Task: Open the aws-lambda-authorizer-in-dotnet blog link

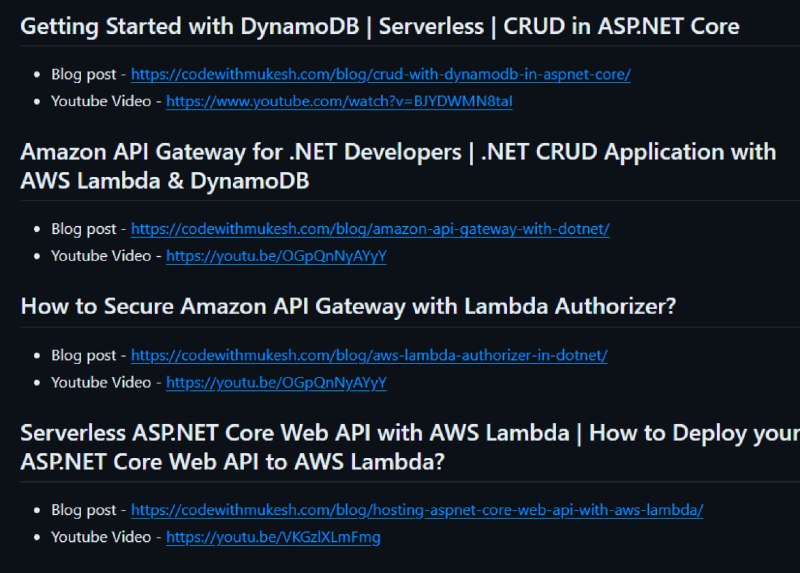Action: [369, 356]
